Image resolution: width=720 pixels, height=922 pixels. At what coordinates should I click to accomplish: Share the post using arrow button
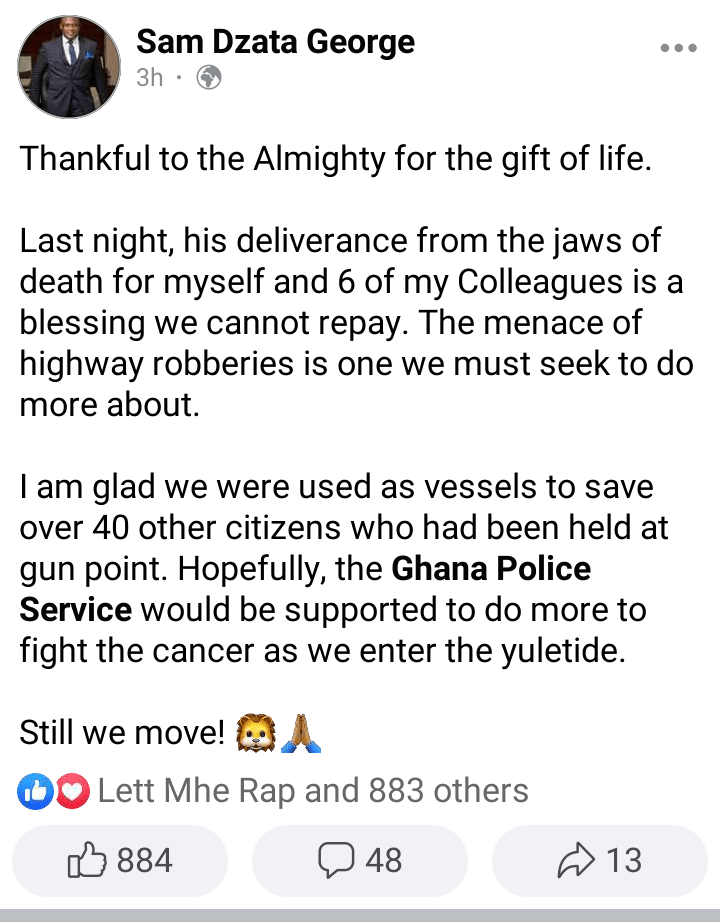pos(599,860)
